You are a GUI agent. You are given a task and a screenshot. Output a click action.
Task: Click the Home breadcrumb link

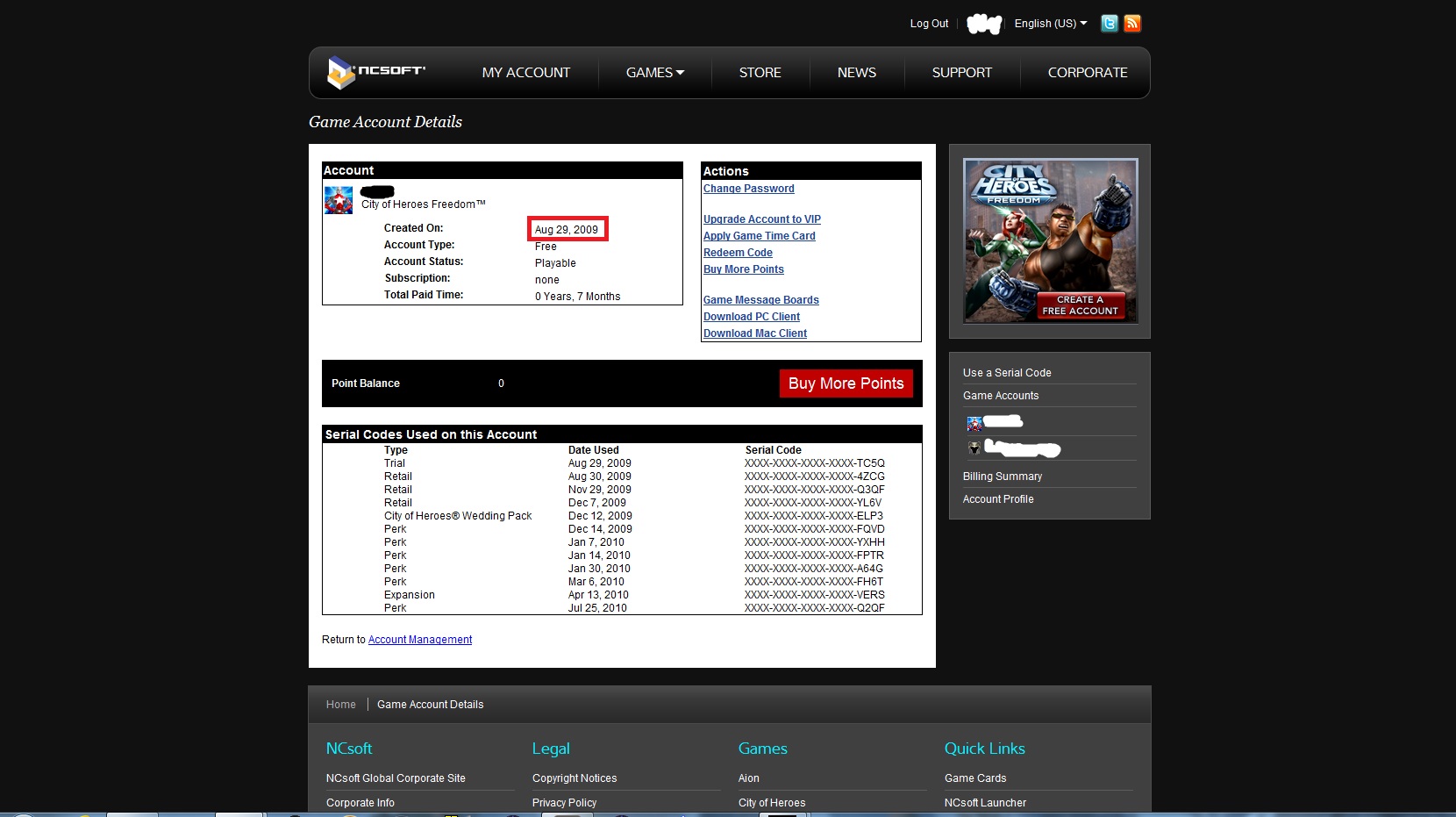click(341, 705)
